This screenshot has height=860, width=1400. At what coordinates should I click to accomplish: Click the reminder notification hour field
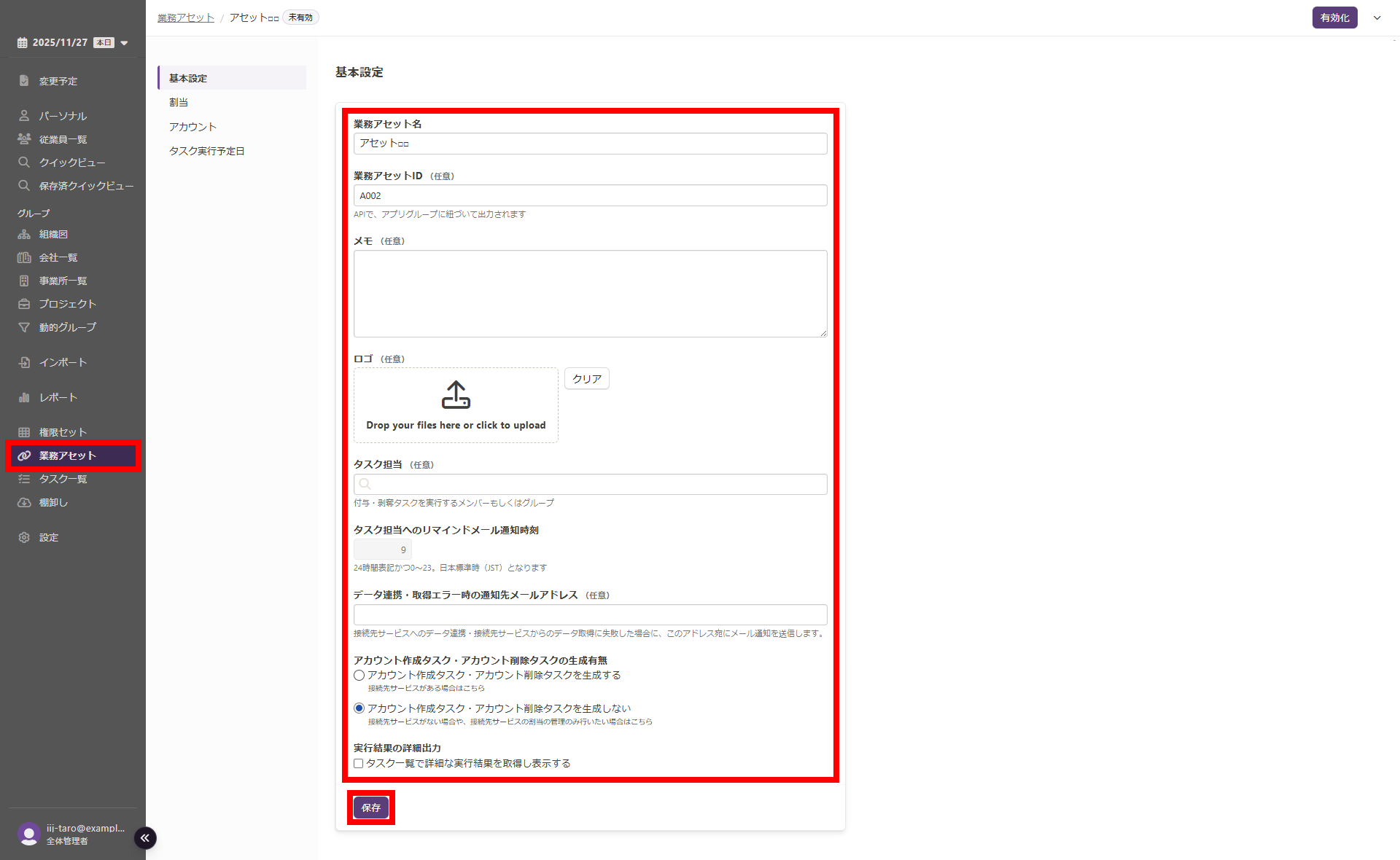click(383, 550)
